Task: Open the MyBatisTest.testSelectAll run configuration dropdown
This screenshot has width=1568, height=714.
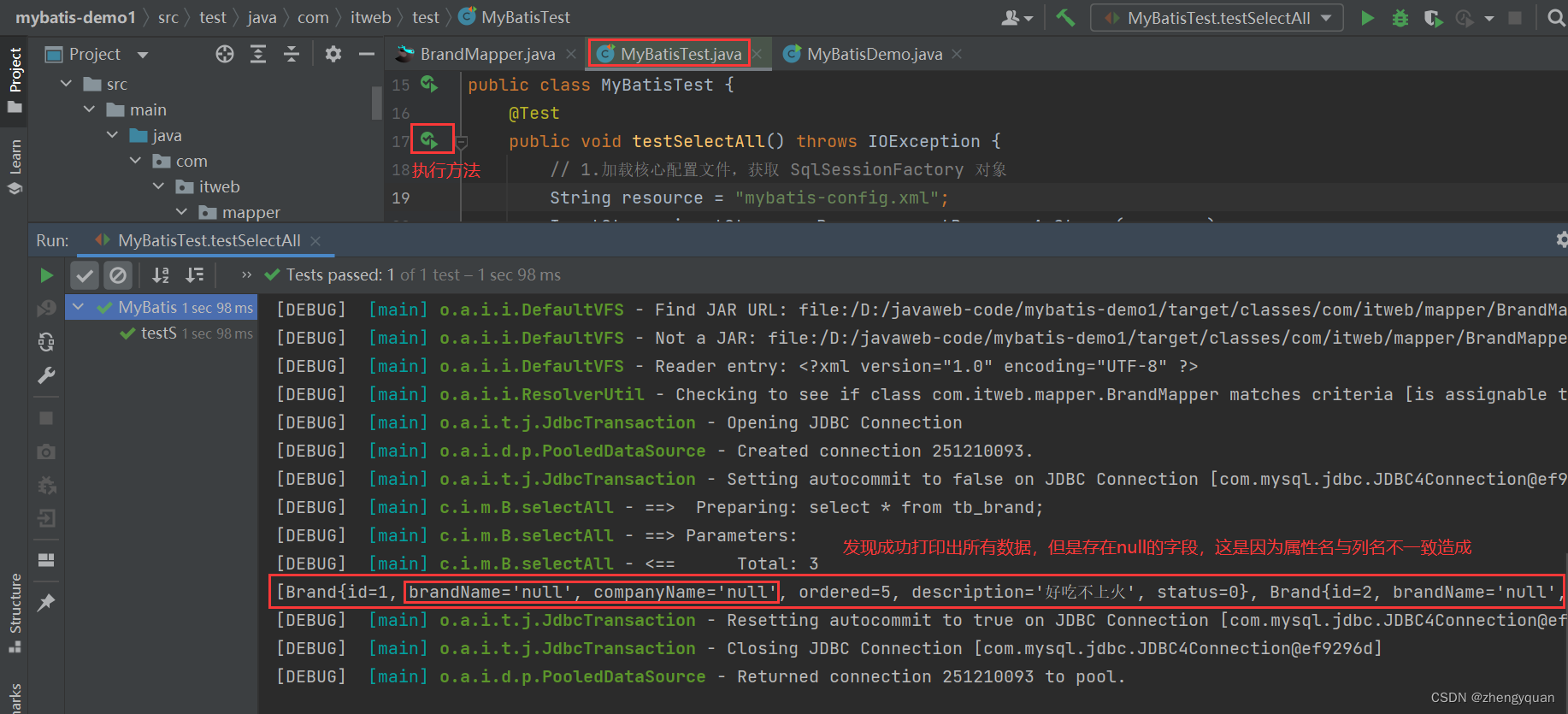Action: point(1217,18)
